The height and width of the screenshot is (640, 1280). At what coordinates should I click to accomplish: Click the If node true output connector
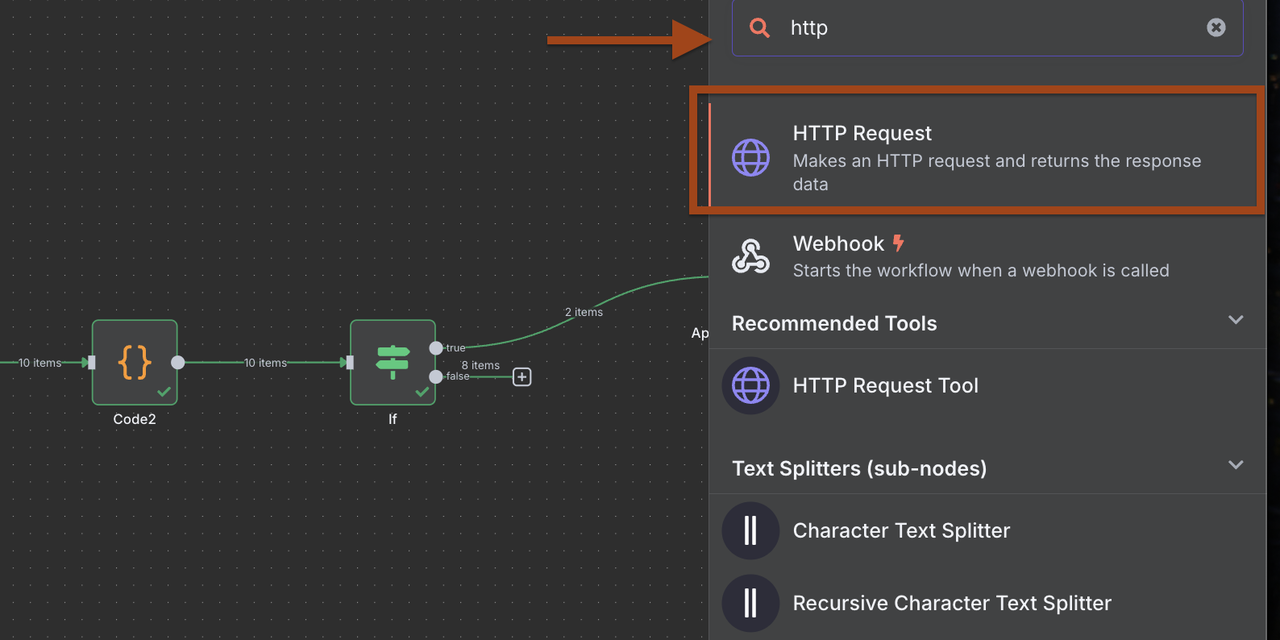tap(436, 348)
